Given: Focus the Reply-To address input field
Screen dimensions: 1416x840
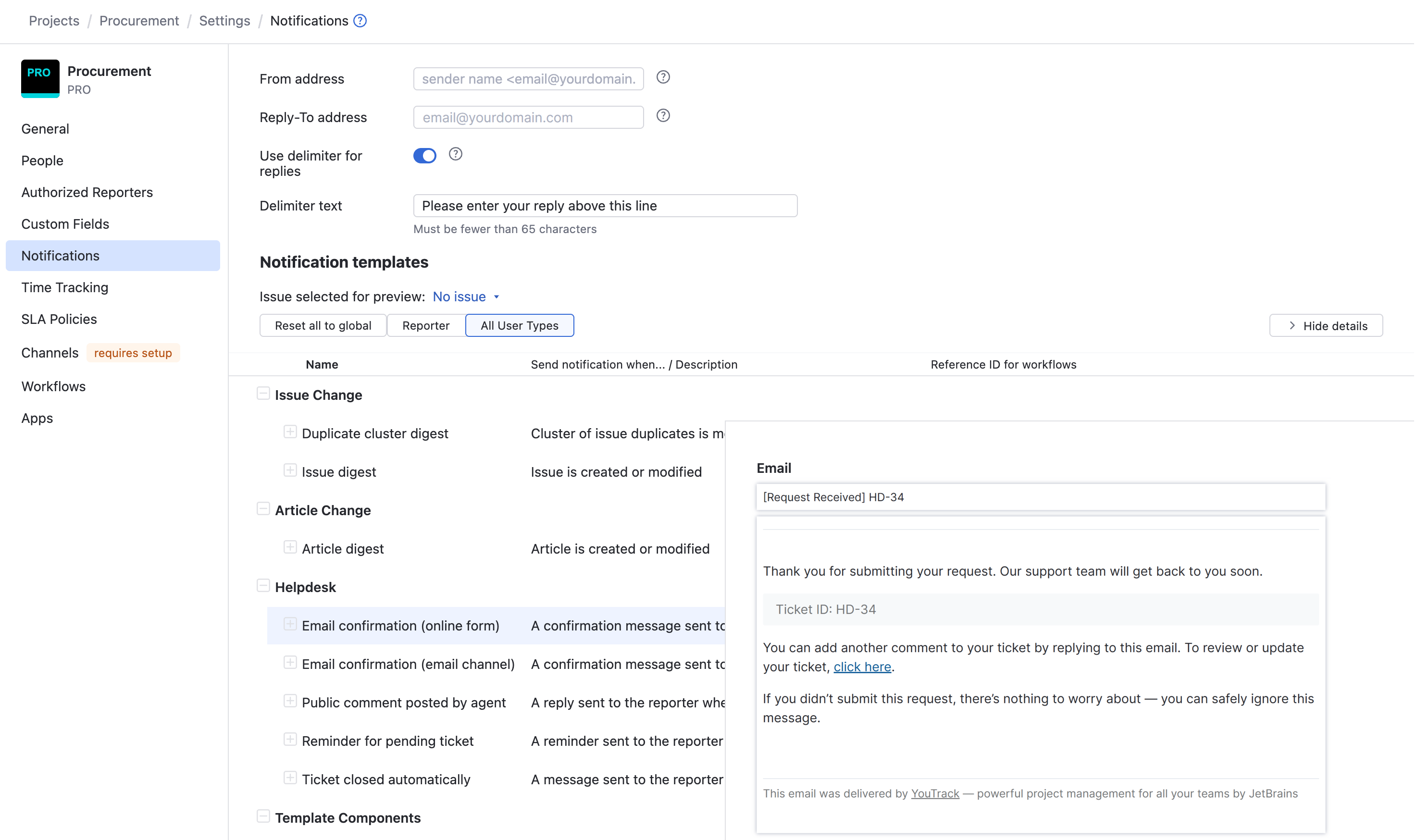Looking at the screenshot, I should click(529, 117).
